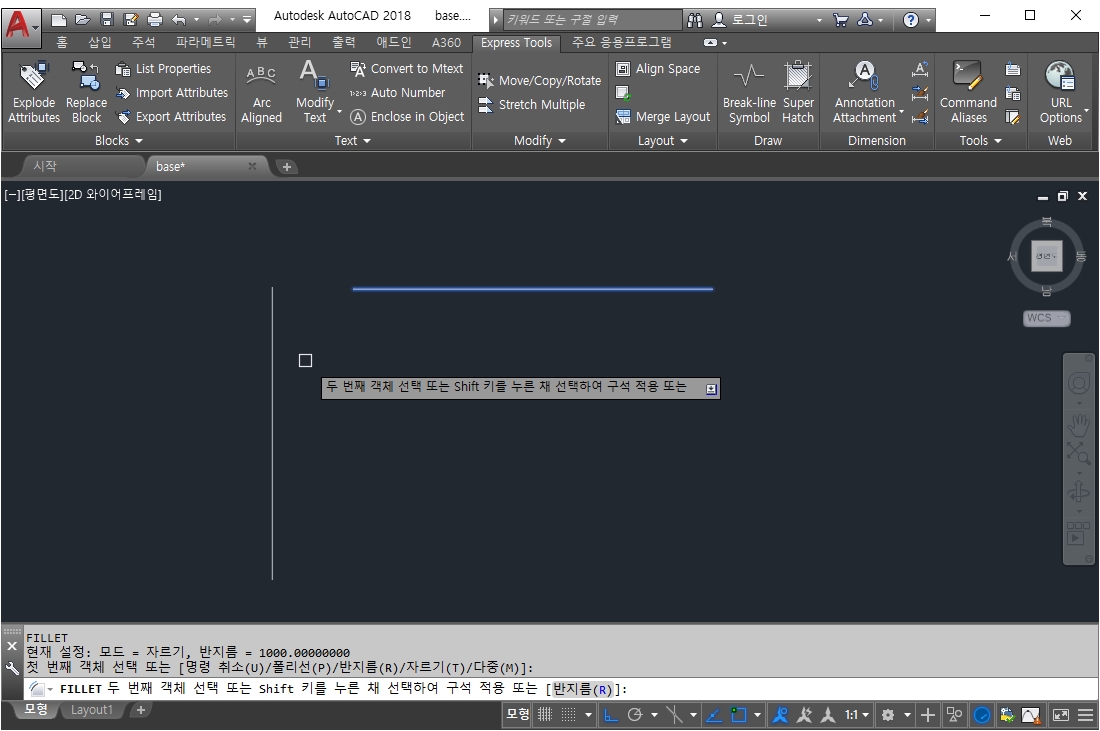Expand the Text panel dropdown

click(x=352, y=140)
